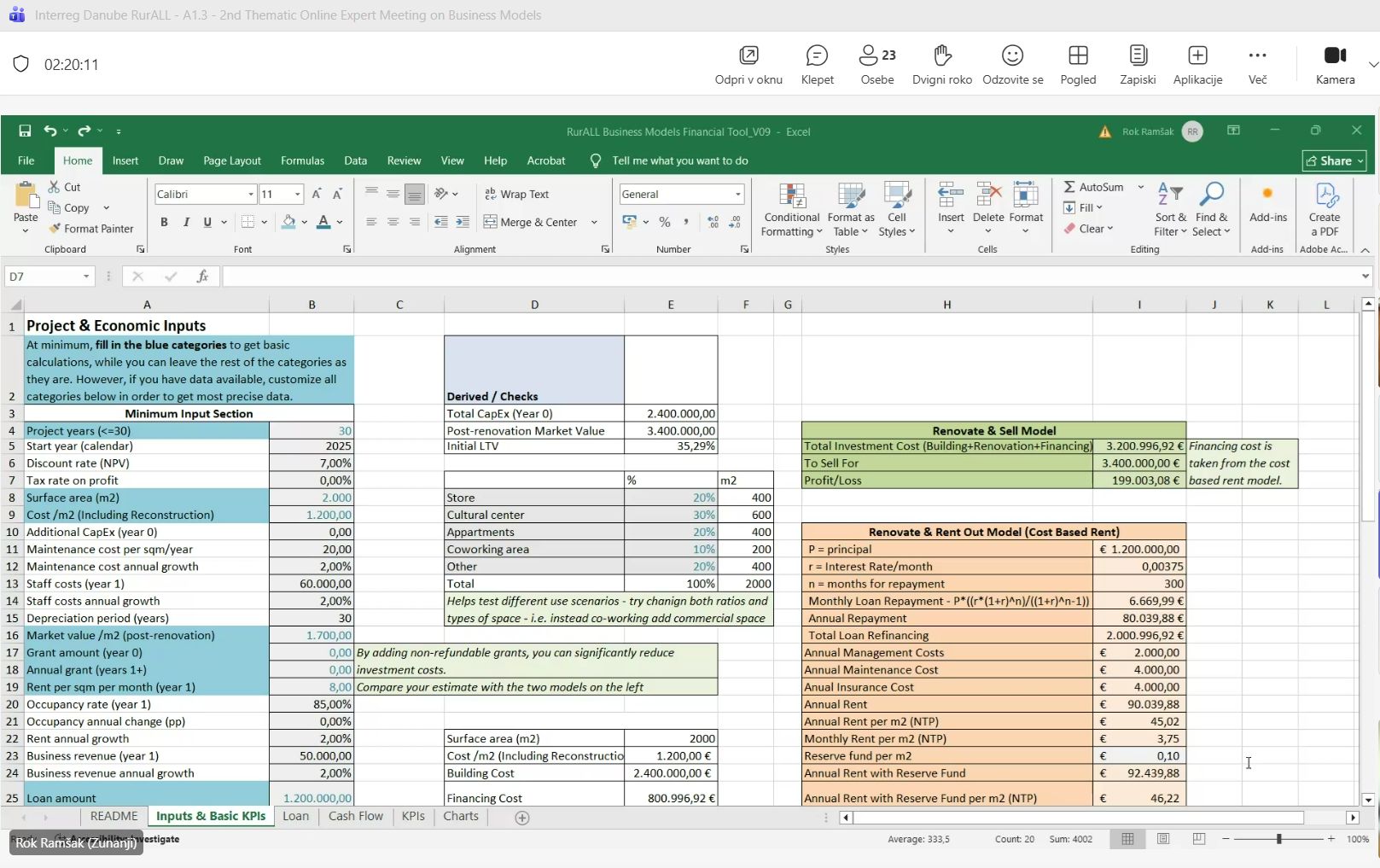
Task: Toggle Italic formatting
Action: pos(186,222)
